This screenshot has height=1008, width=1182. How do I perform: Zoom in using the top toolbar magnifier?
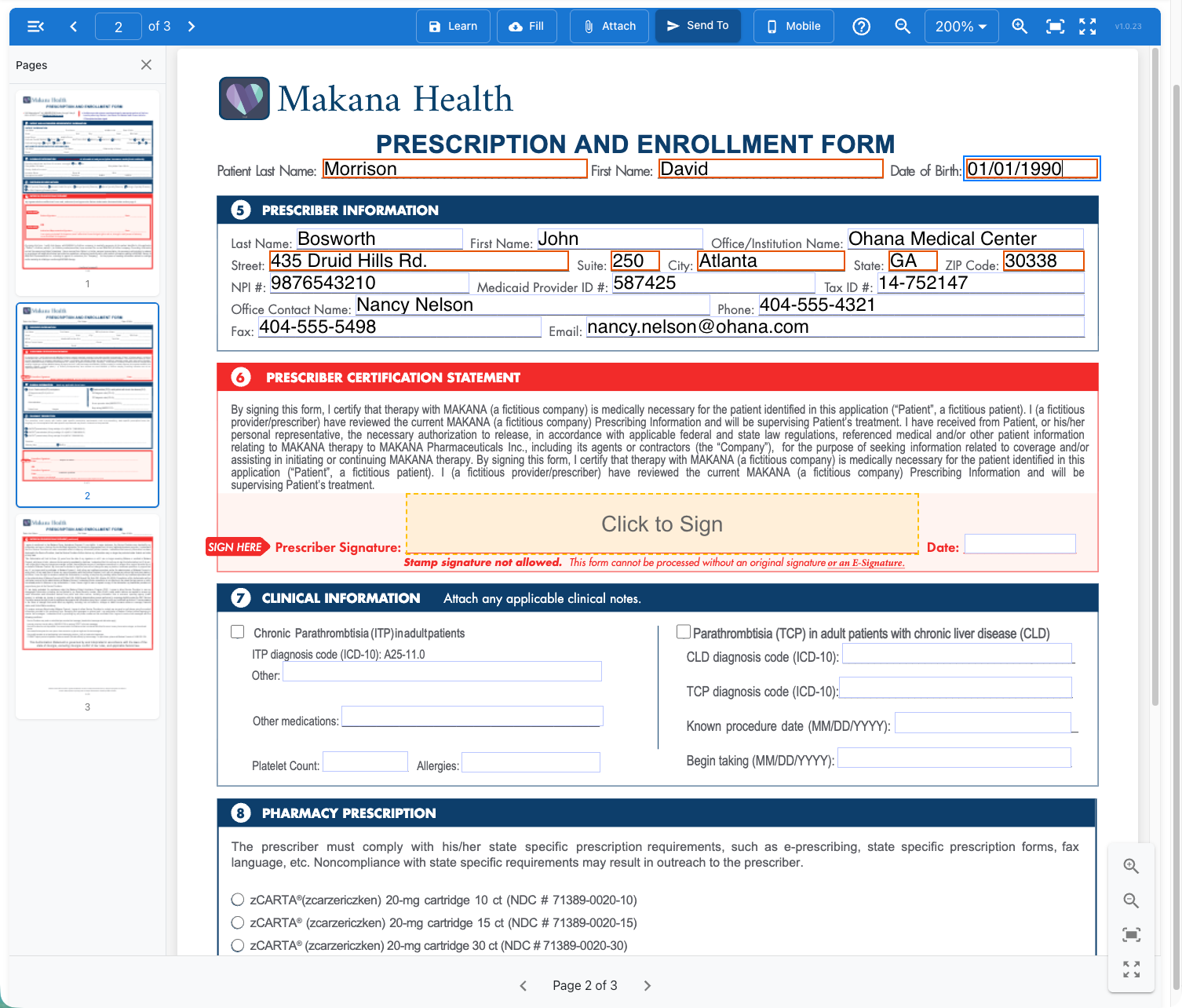click(x=1020, y=27)
